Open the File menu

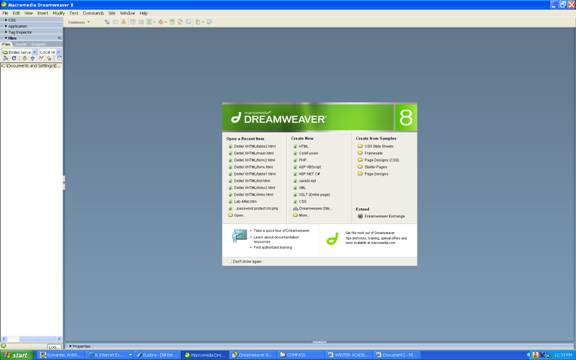click(x=5, y=13)
